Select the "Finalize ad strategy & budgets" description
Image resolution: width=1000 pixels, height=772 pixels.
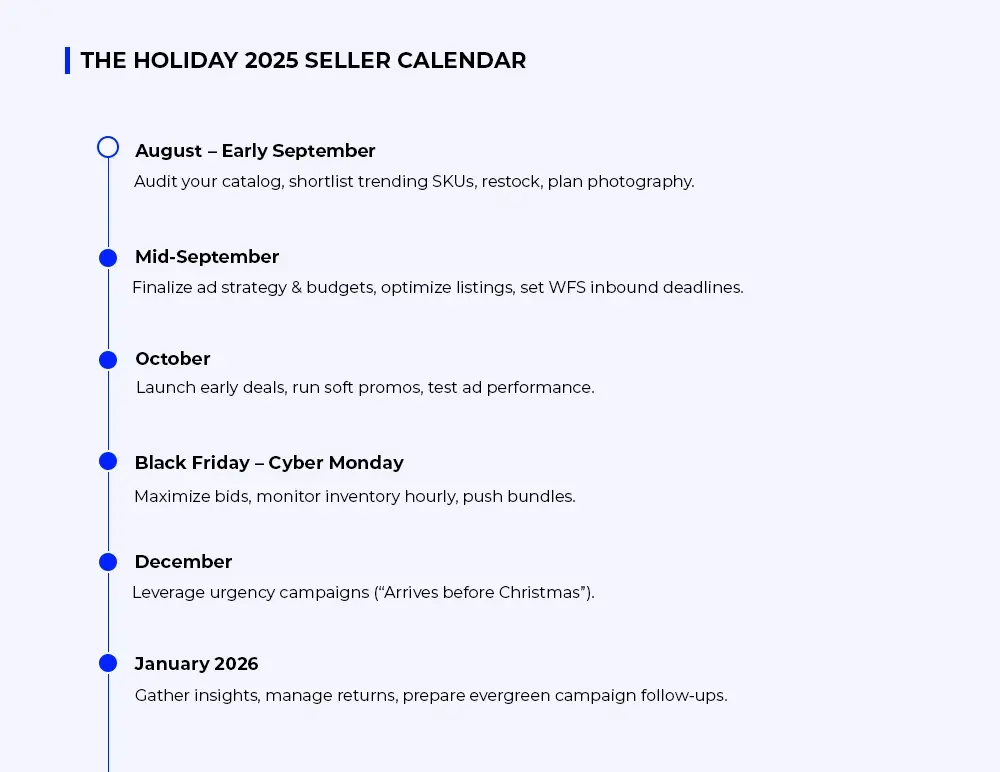(x=437, y=288)
